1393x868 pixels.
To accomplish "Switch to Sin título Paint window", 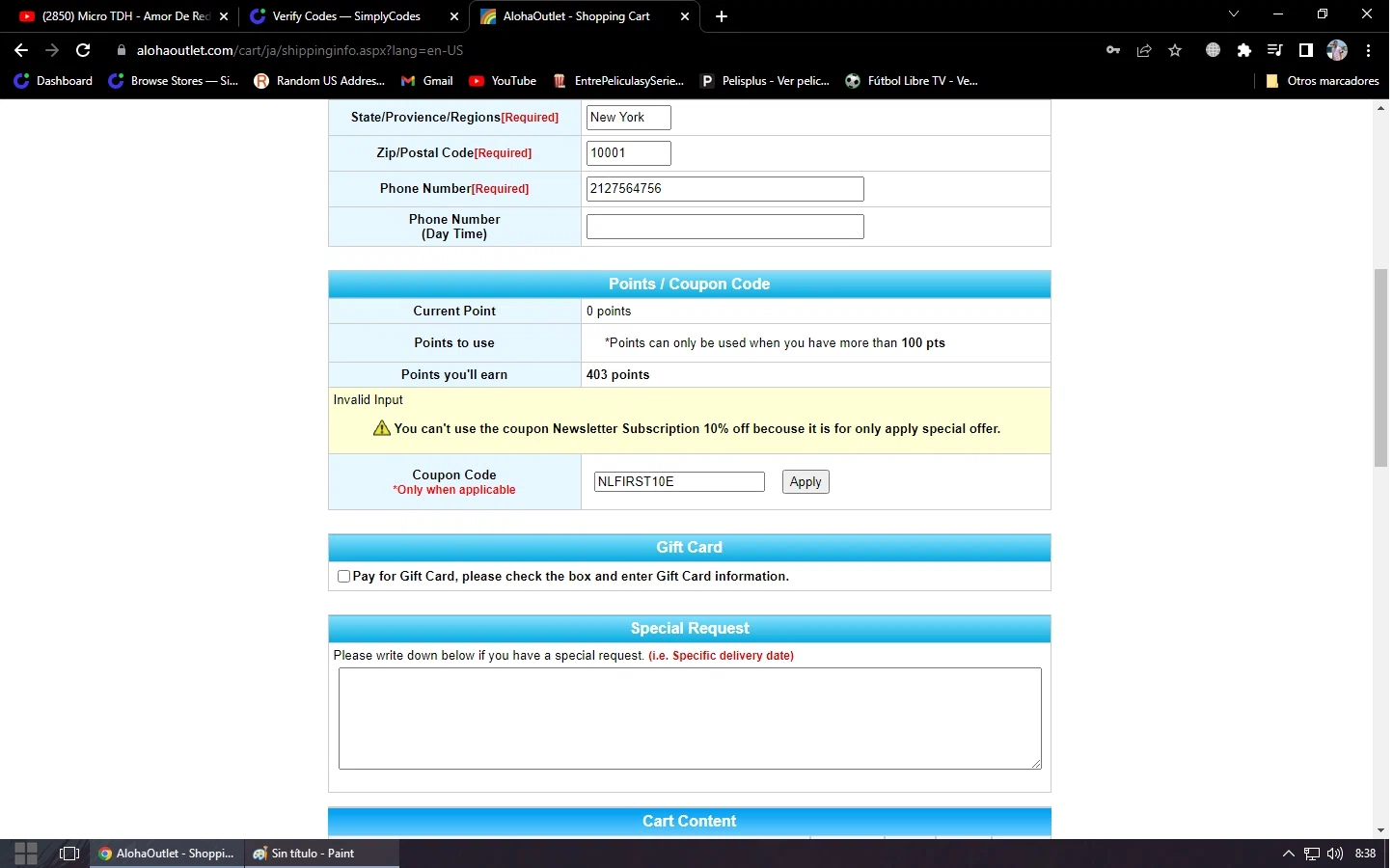I will click(321, 854).
